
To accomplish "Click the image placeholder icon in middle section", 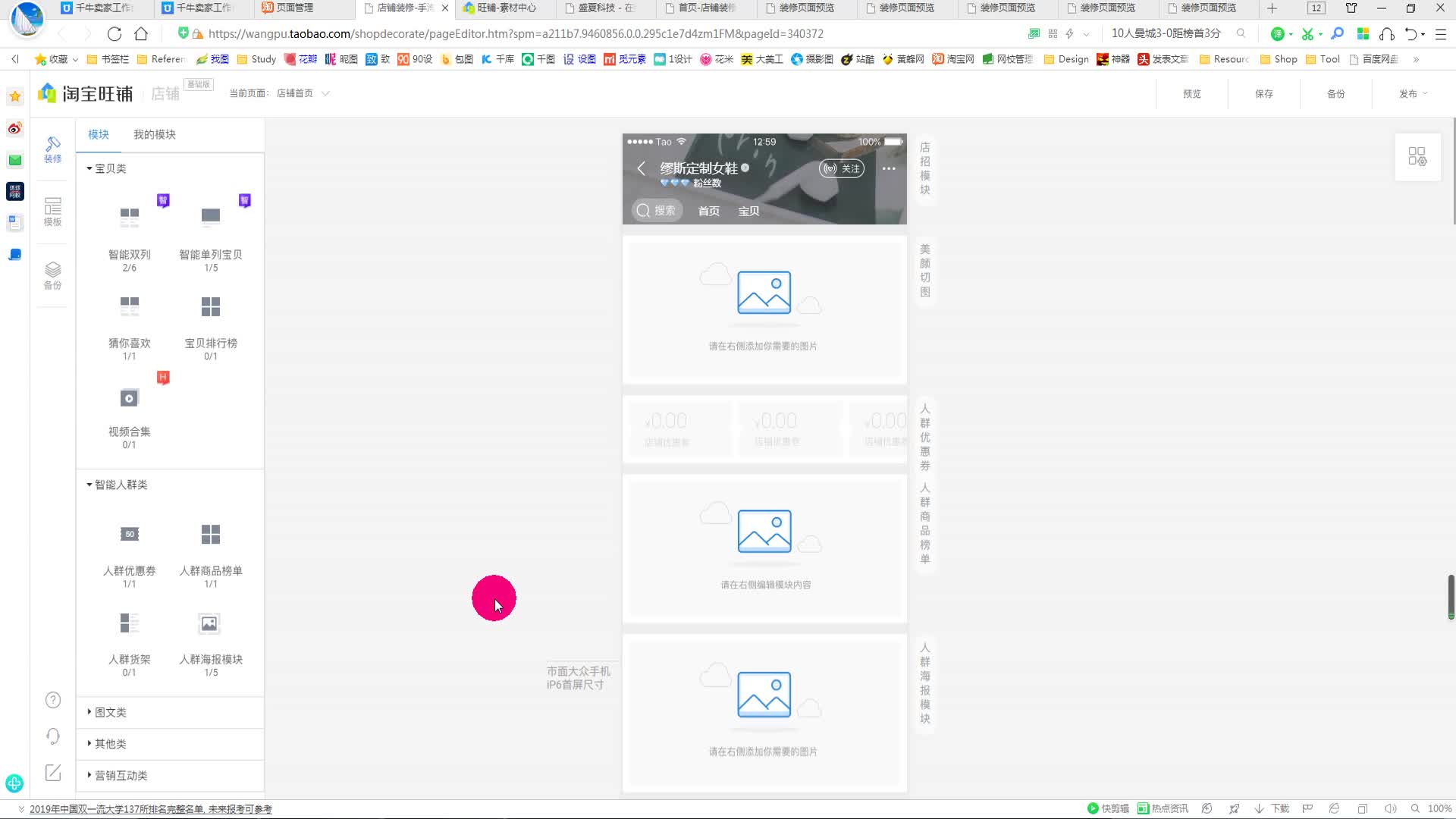I will tap(764, 530).
